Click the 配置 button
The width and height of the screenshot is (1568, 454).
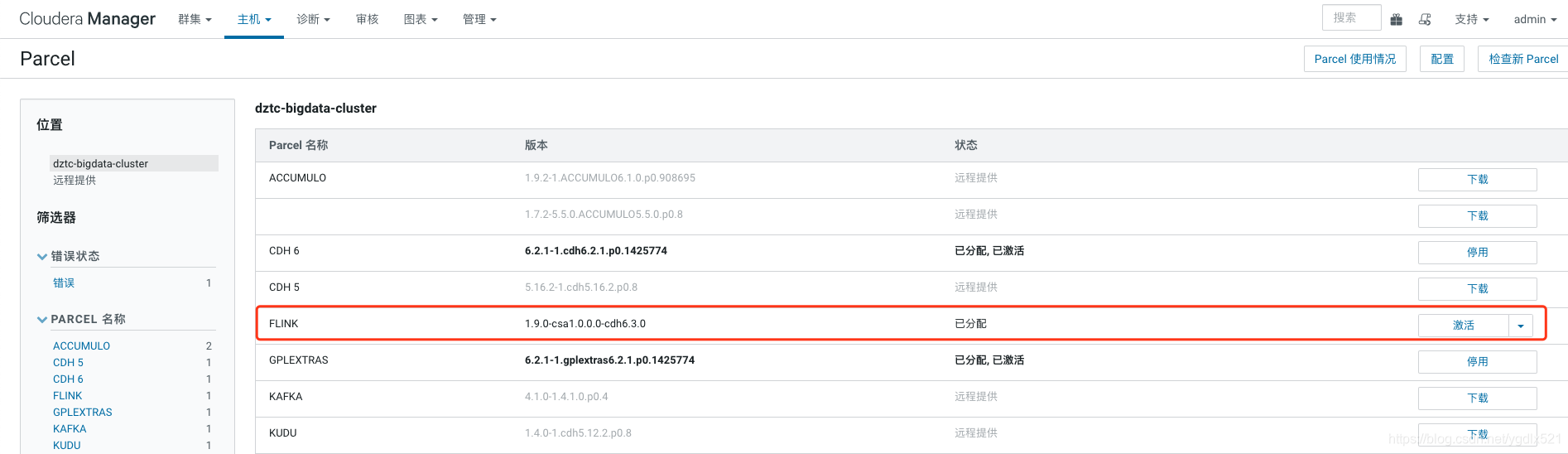tap(1442, 59)
